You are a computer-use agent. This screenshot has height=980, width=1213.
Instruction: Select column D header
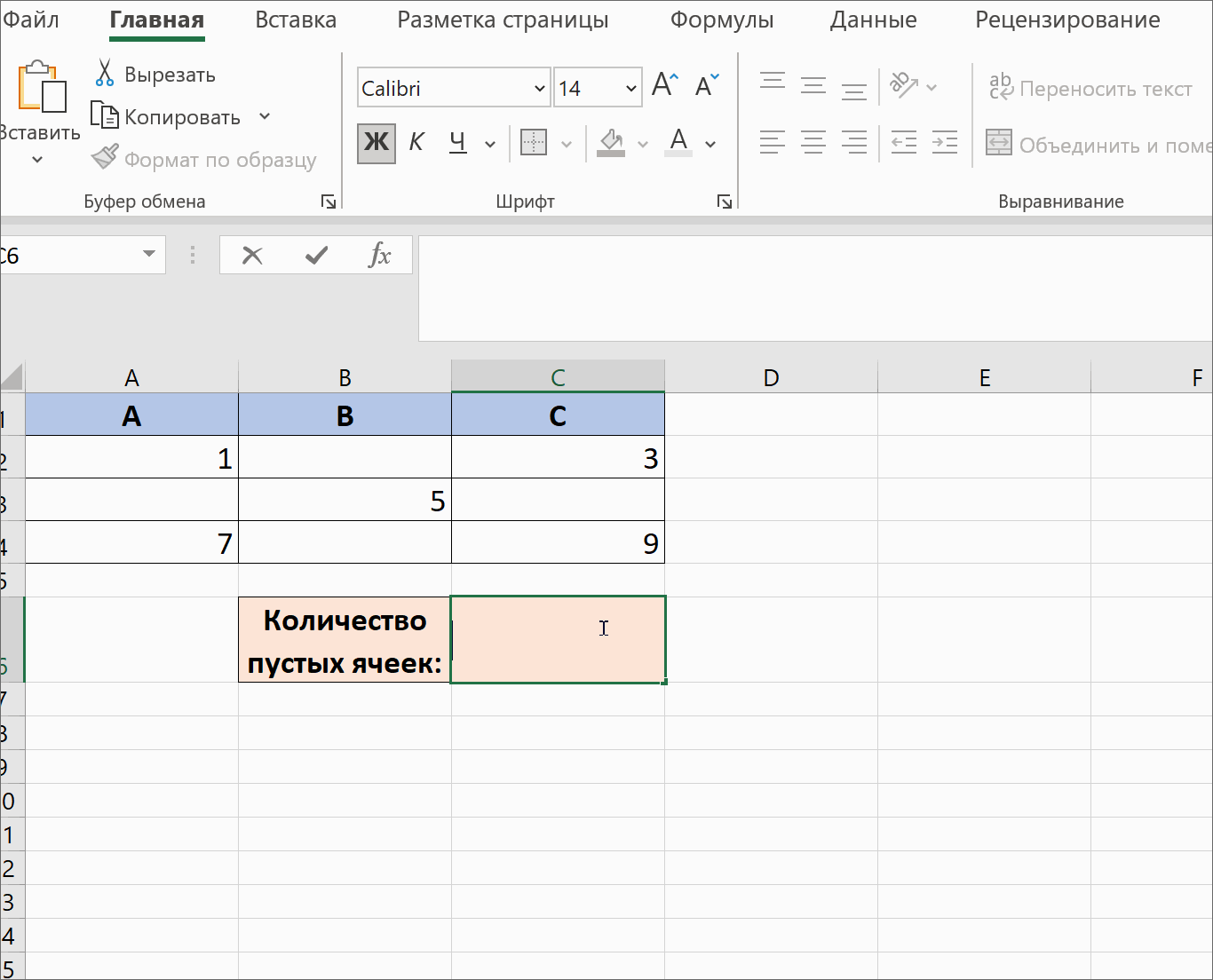click(x=771, y=377)
